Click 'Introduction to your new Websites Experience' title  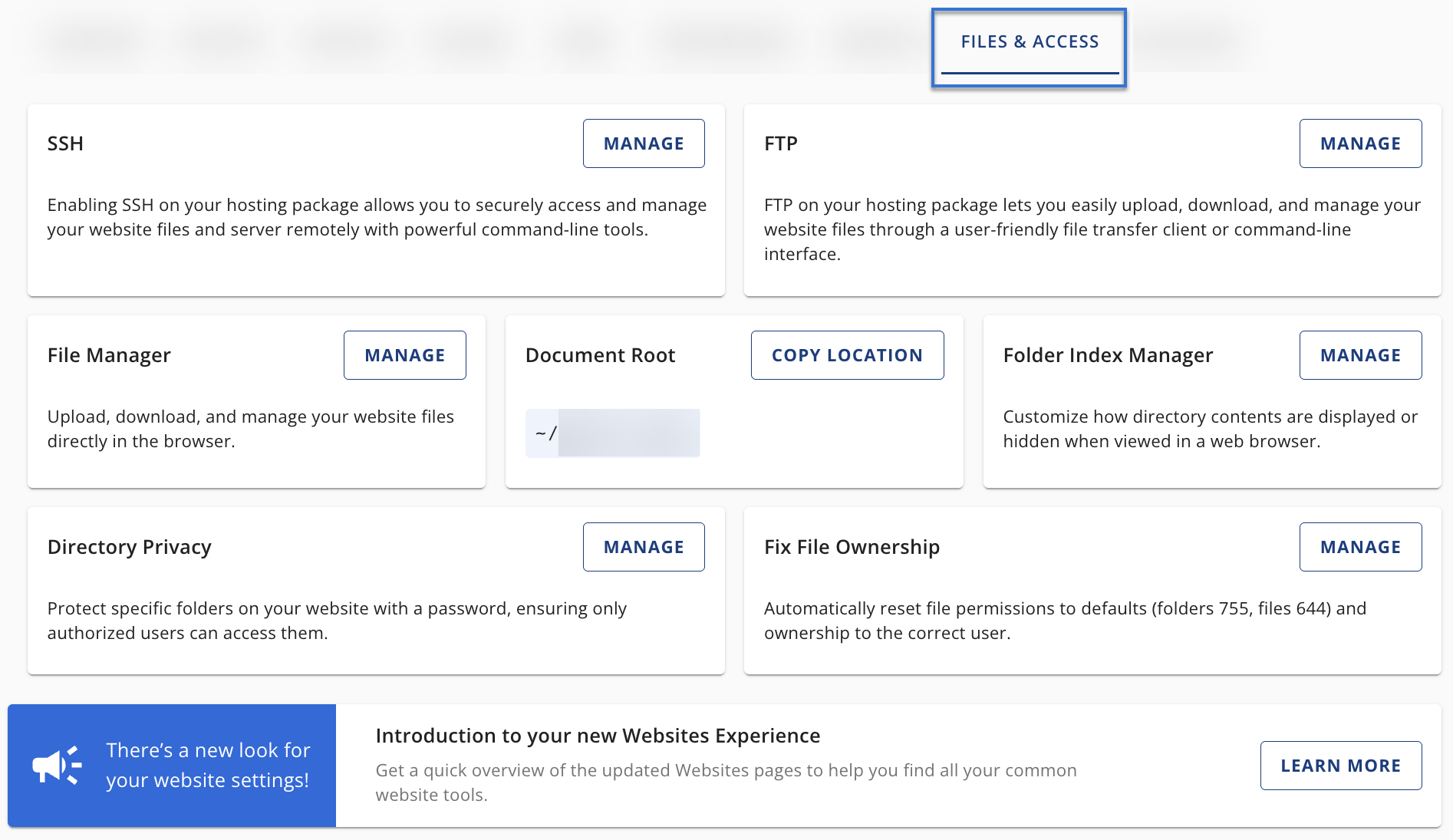pos(598,736)
